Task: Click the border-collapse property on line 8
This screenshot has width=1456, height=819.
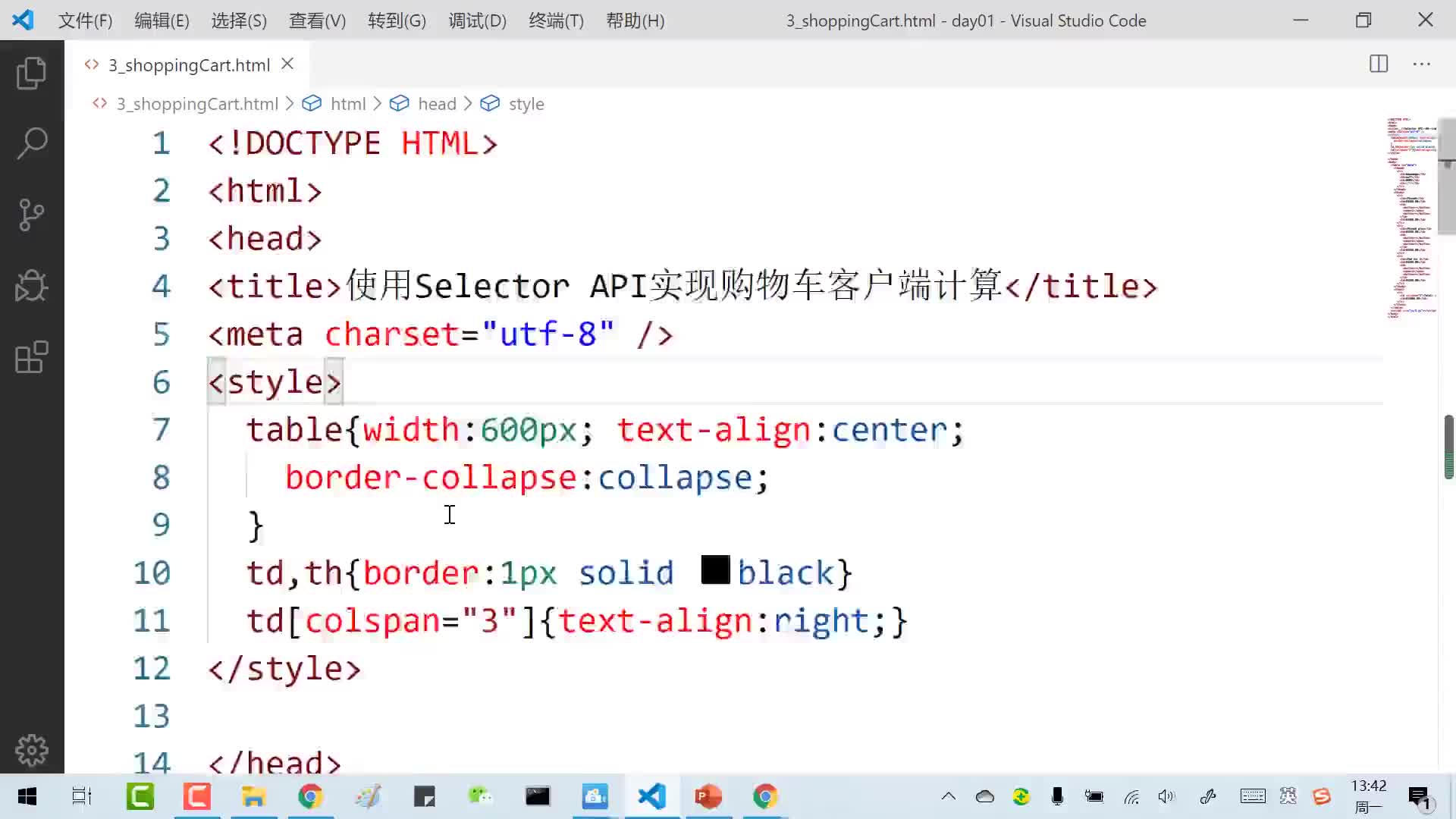Action: click(x=431, y=478)
